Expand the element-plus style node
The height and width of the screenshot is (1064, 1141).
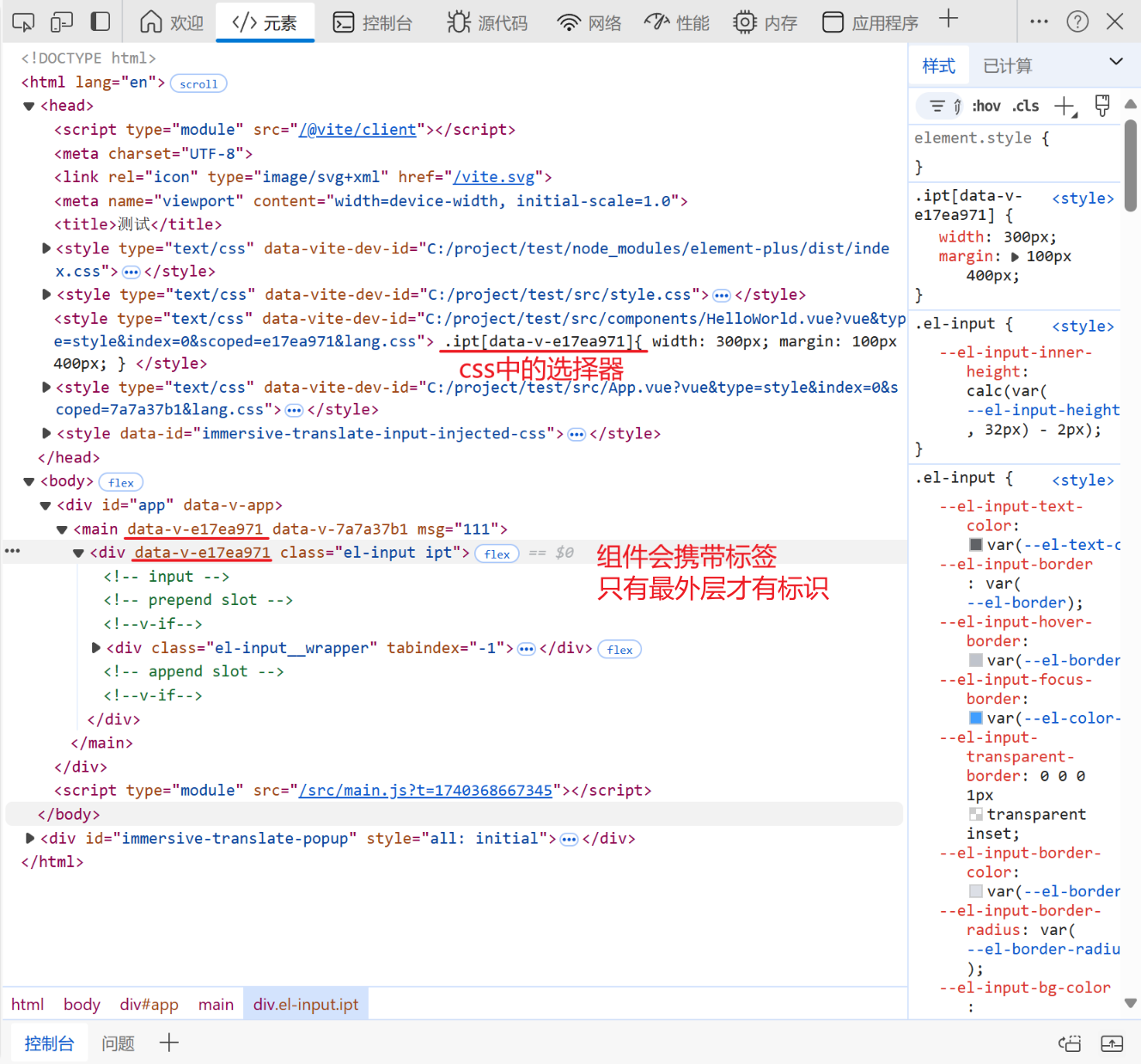click(x=46, y=248)
